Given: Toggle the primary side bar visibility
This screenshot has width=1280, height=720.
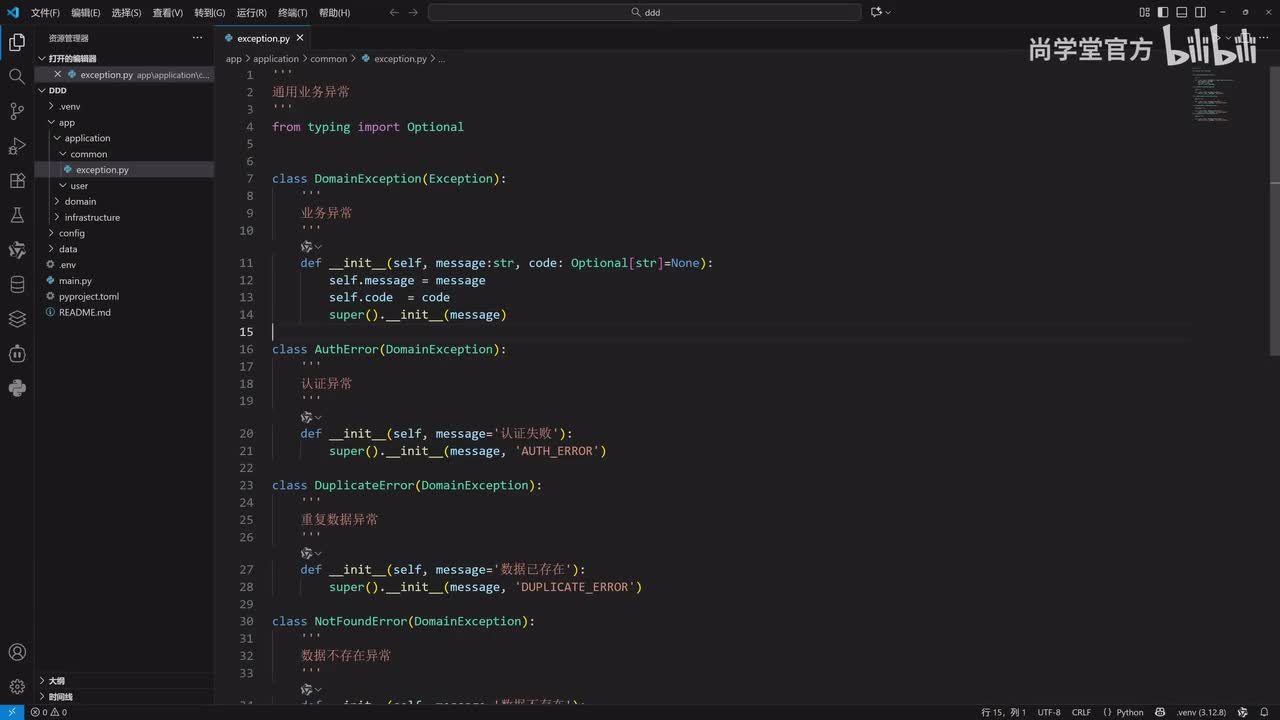Looking at the screenshot, I should coord(1163,12).
